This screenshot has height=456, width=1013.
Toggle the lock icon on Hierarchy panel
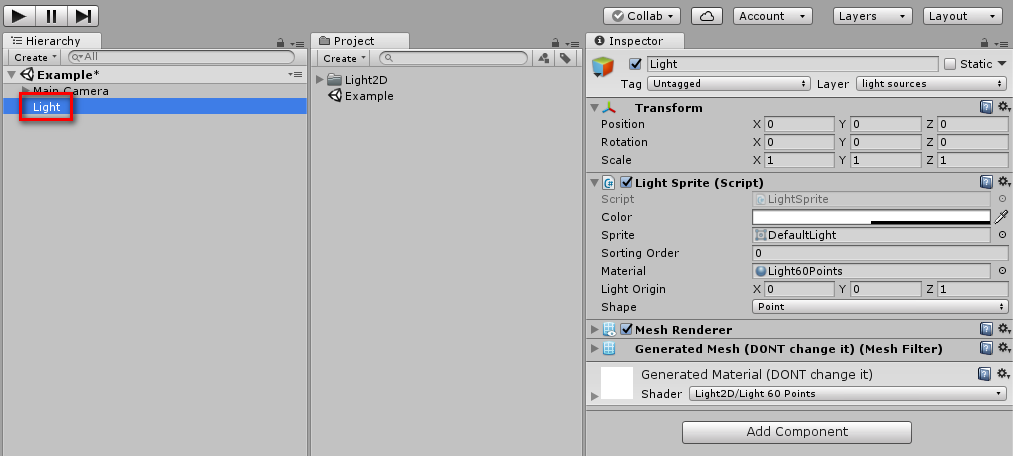coord(280,43)
